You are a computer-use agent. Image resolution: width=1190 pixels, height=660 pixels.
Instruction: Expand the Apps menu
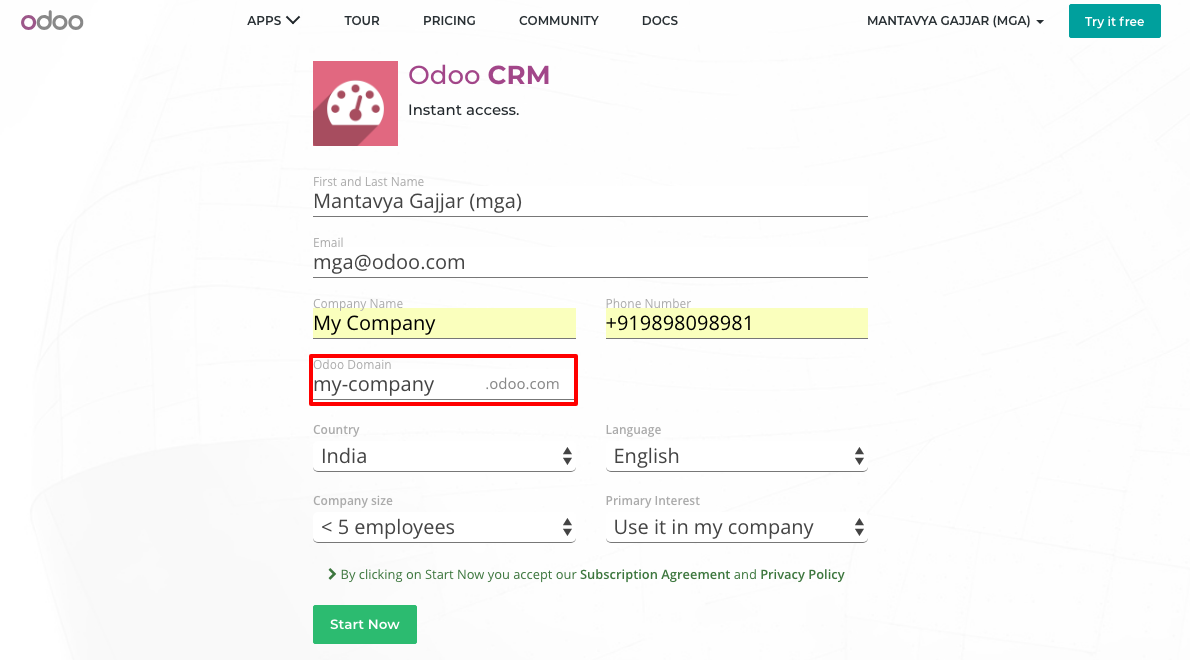pyautogui.click(x=273, y=21)
